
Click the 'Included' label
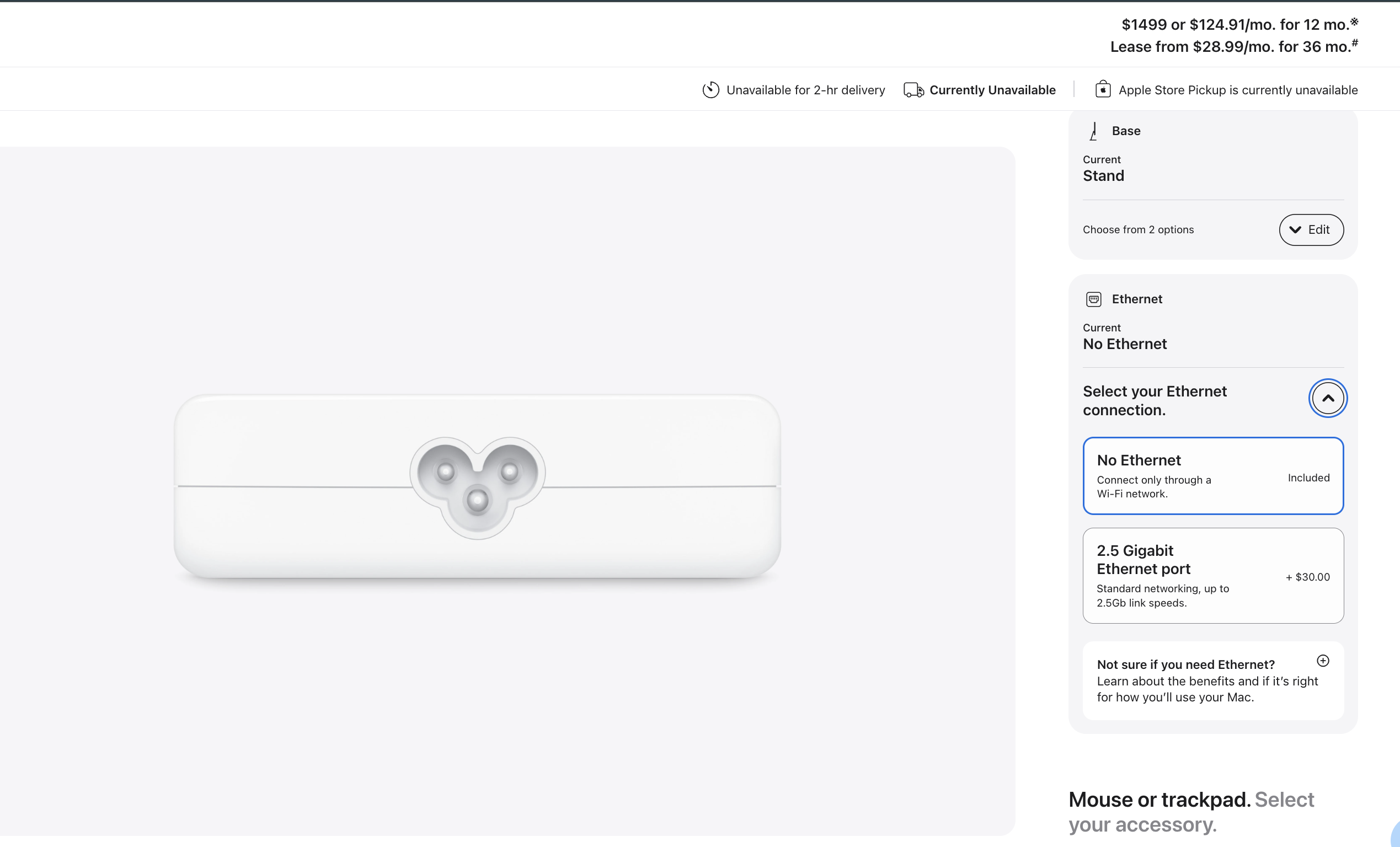tap(1308, 478)
